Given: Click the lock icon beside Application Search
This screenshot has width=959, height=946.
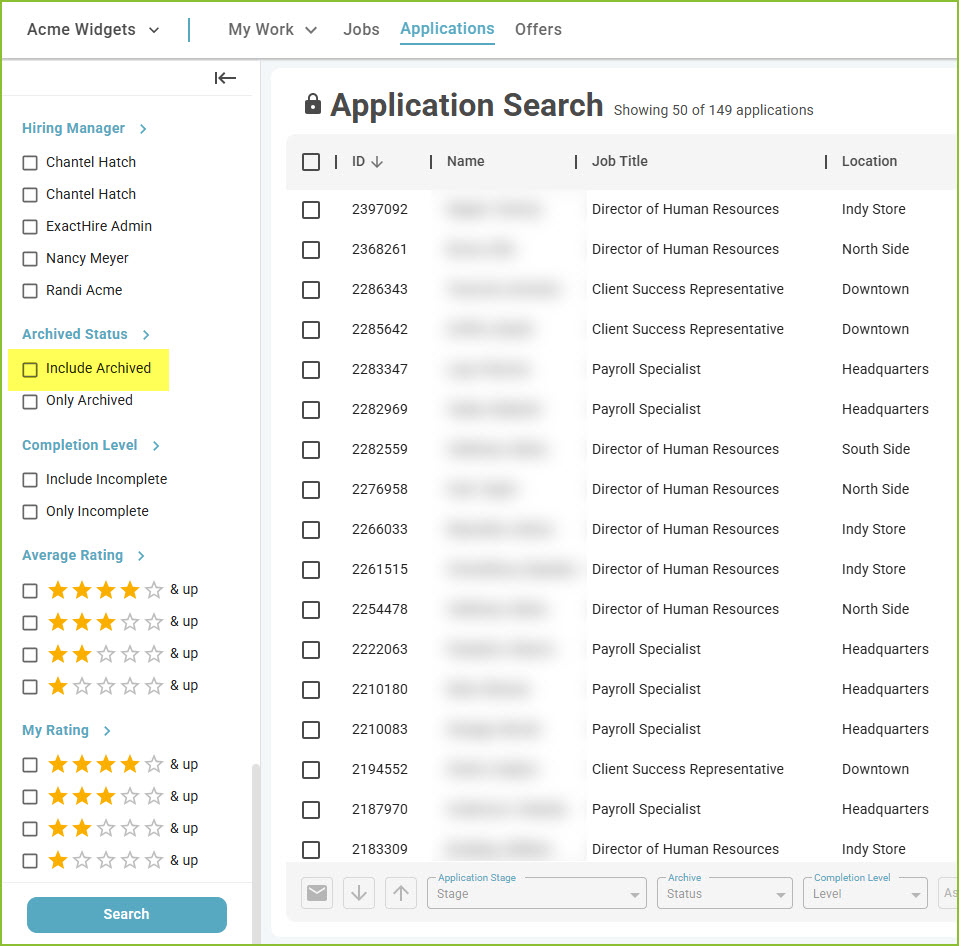Looking at the screenshot, I should [313, 105].
